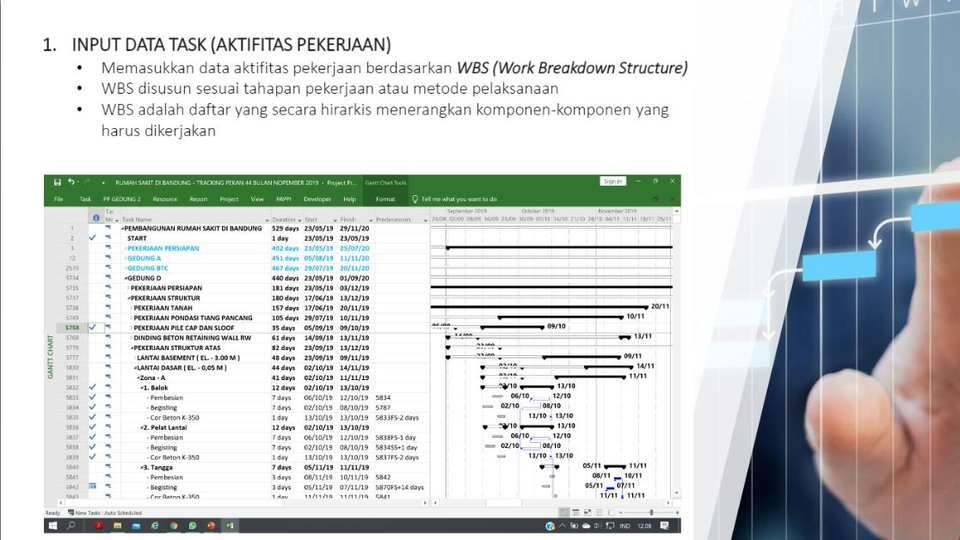Screen dimensions: 960x540
Task: Collapse the 2. Pelat Lantai summary task
Action: (x=141, y=427)
